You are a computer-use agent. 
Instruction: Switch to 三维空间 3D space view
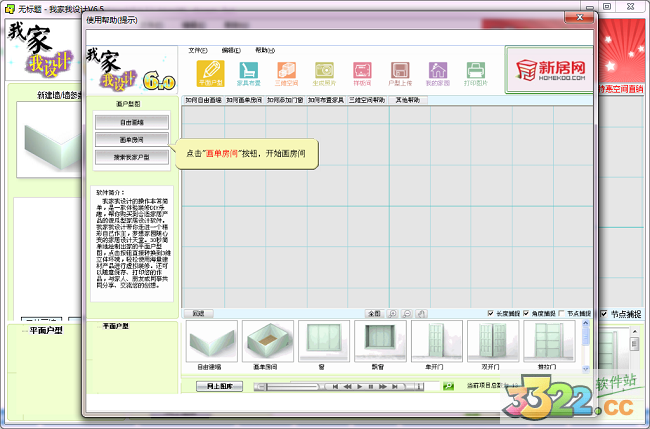[x=287, y=73]
